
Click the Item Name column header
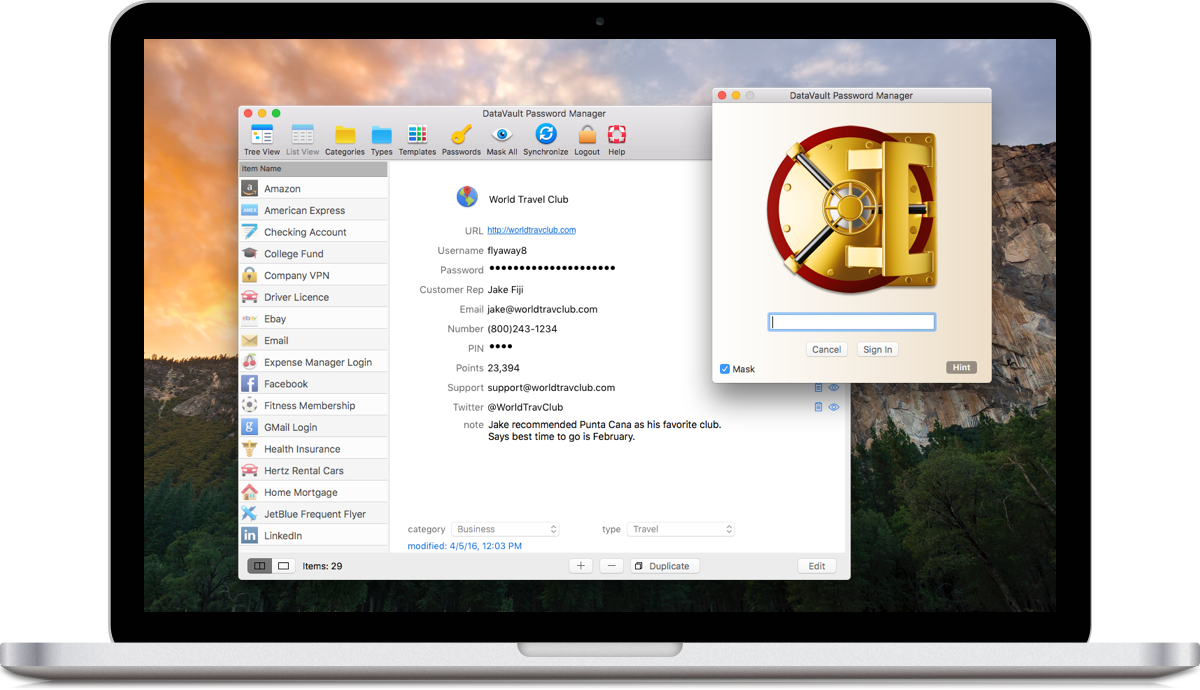(x=313, y=169)
